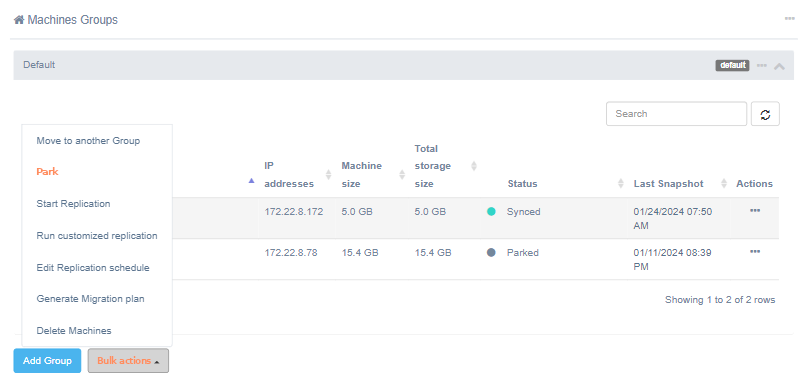Click the Synced status text

coord(523,211)
